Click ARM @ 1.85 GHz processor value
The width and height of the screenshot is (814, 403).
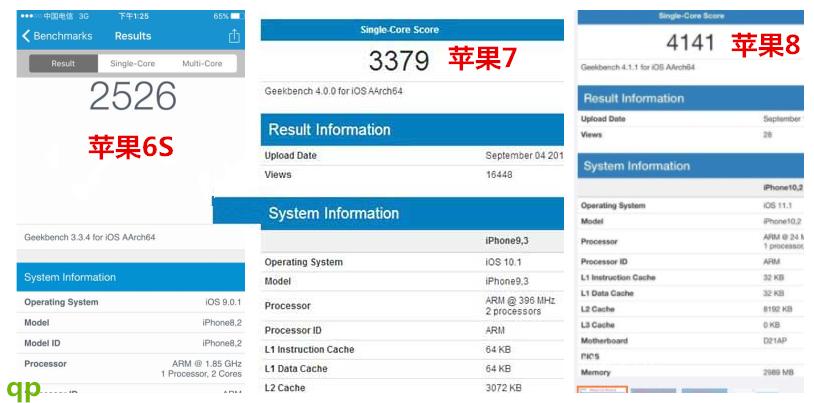point(207,364)
